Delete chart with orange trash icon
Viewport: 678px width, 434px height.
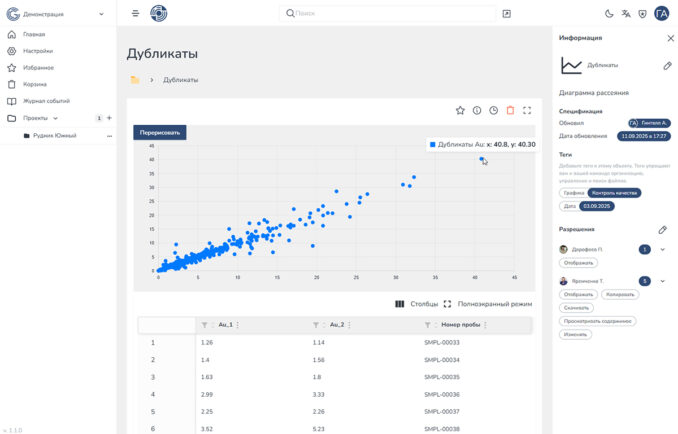coord(510,110)
